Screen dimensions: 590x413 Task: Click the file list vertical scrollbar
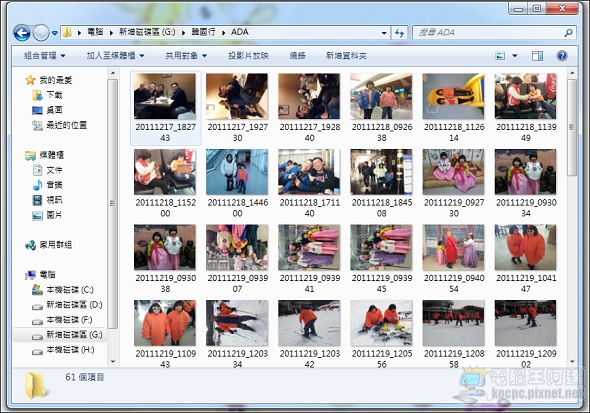(572, 216)
